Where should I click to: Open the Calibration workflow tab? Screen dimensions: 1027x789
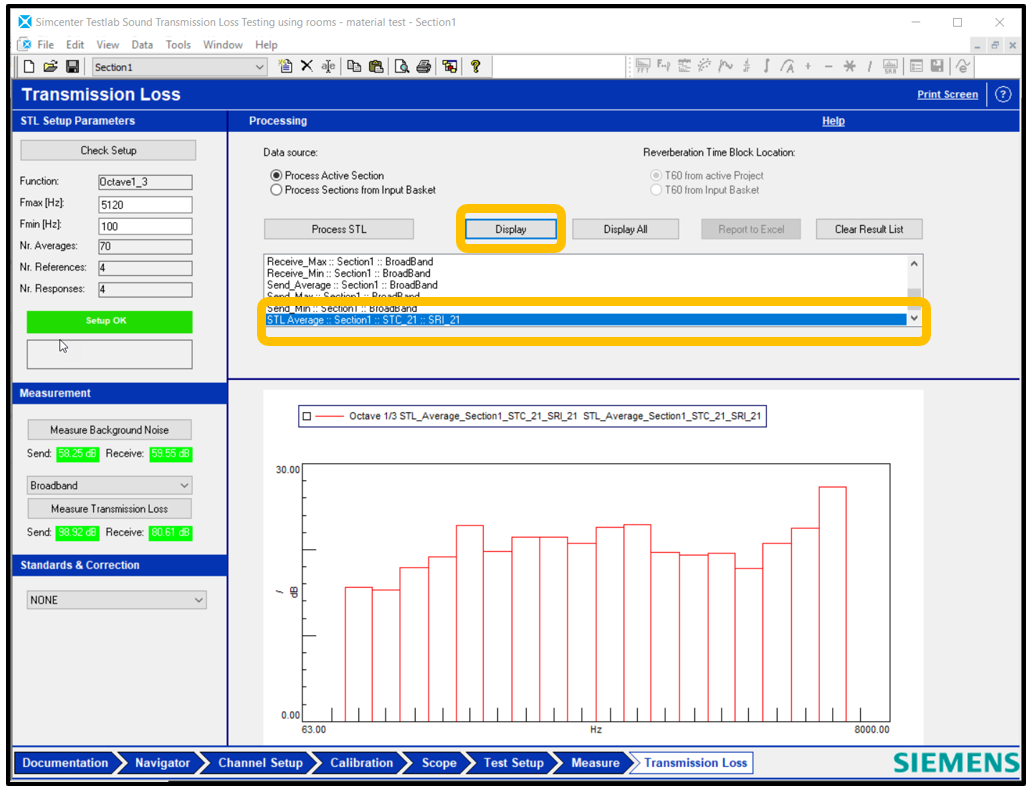(x=361, y=763)
